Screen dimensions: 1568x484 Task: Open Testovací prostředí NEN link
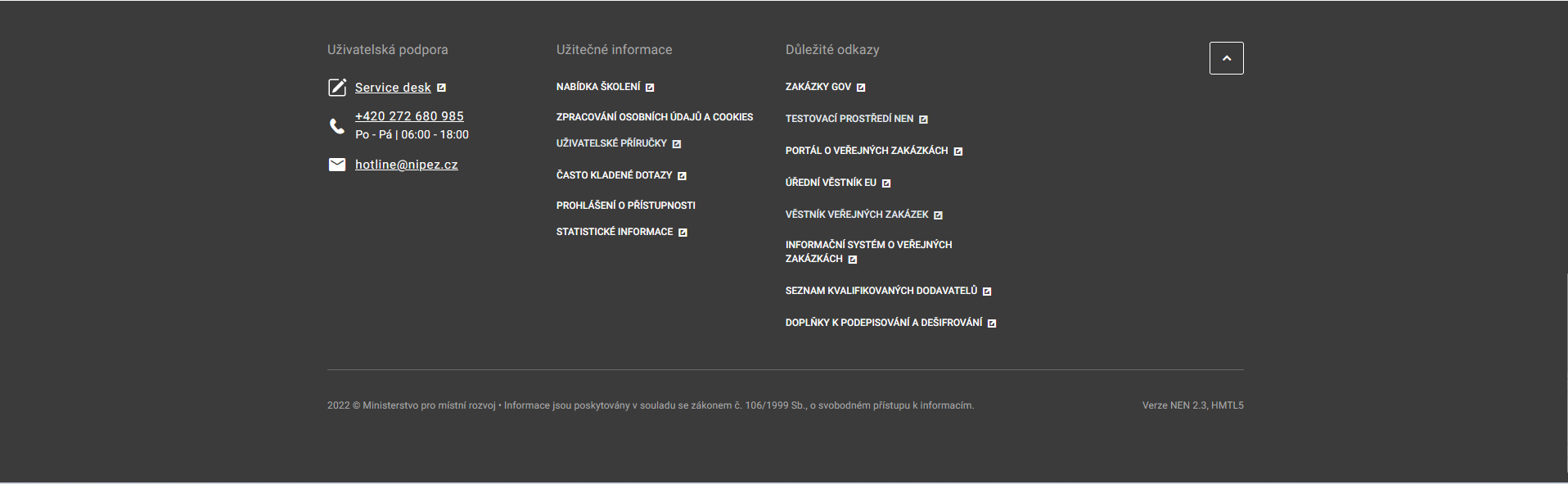pyautogui.click(x=849, y=119)
